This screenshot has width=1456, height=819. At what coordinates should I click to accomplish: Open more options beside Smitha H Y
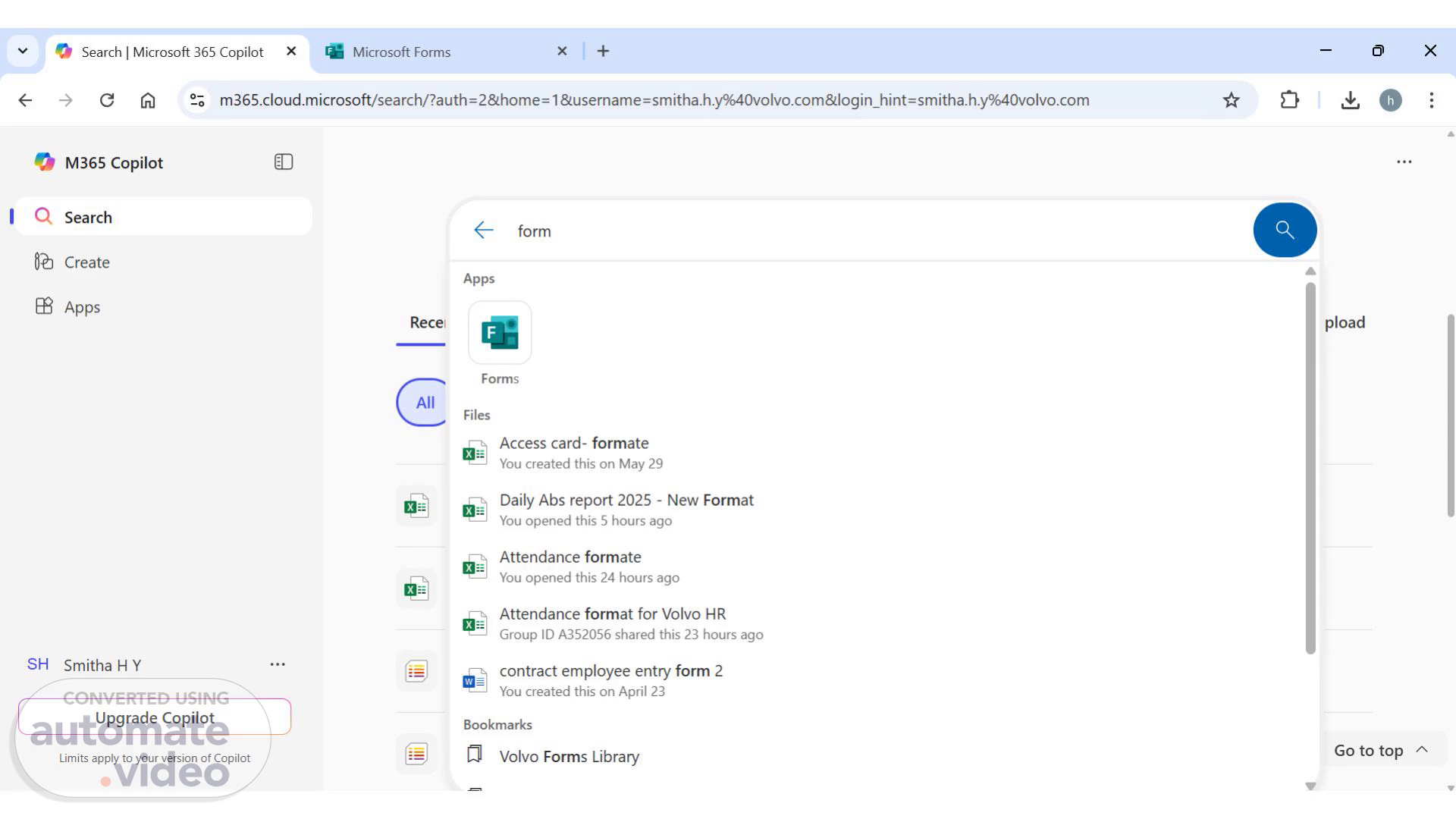tap(278, 664)
